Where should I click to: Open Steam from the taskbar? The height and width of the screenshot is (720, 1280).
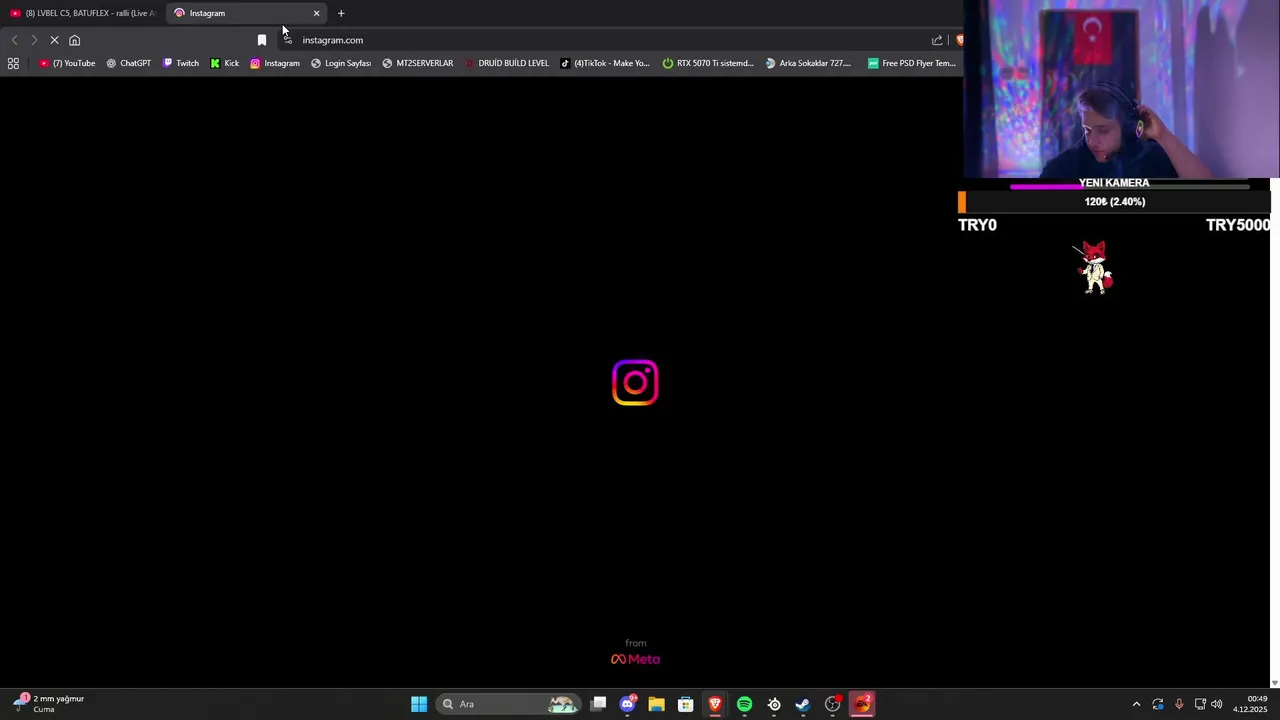(803, 704)
